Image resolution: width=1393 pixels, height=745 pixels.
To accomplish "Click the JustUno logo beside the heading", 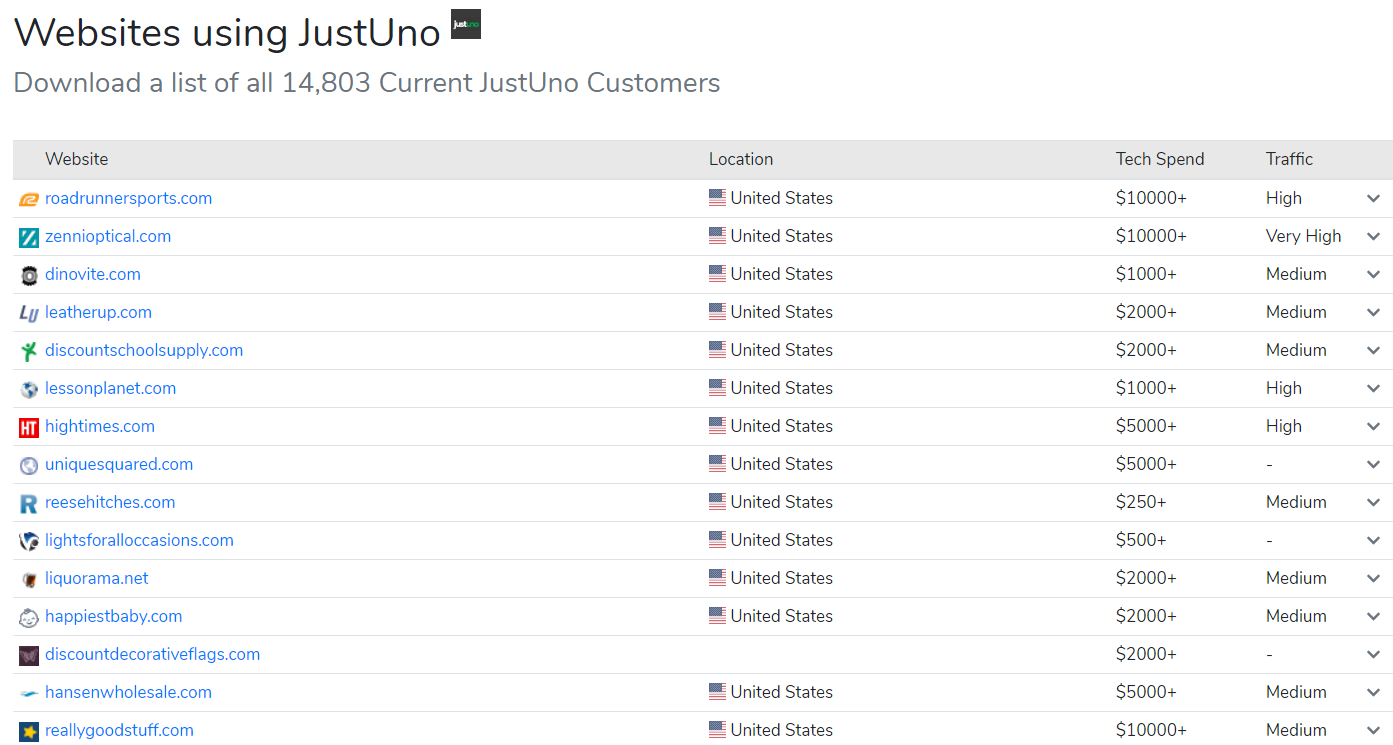I will pos(465,24).
